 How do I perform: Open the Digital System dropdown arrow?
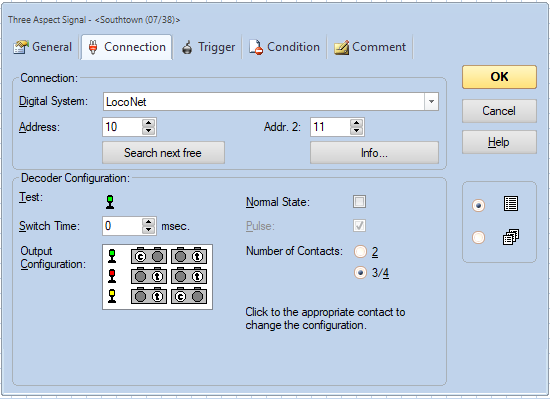[x=431, y=102]
